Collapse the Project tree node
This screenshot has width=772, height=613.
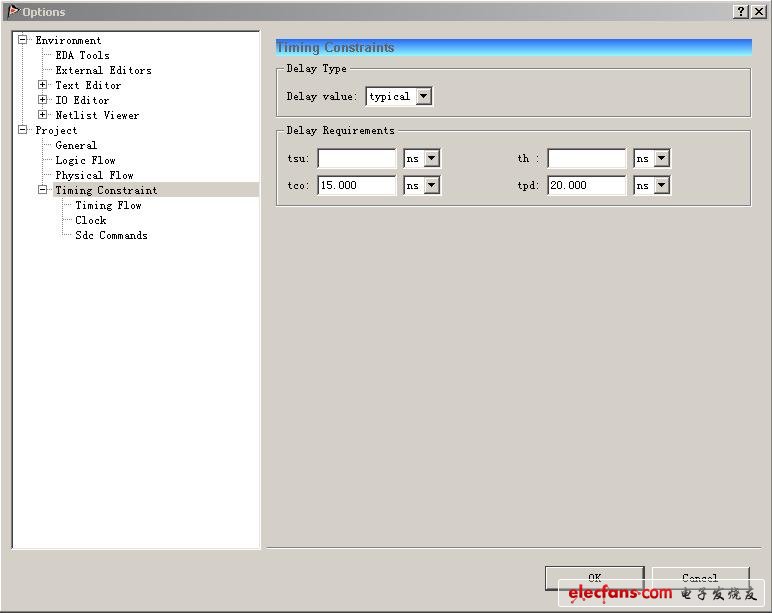coord(23,130)
